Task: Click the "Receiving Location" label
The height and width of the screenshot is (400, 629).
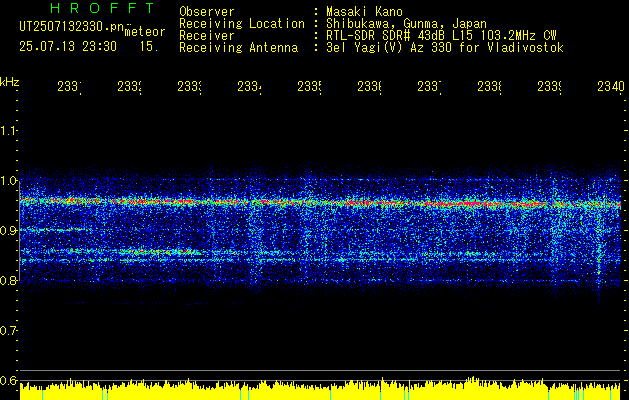Action: pyautogui.click(x=242, y=24)
